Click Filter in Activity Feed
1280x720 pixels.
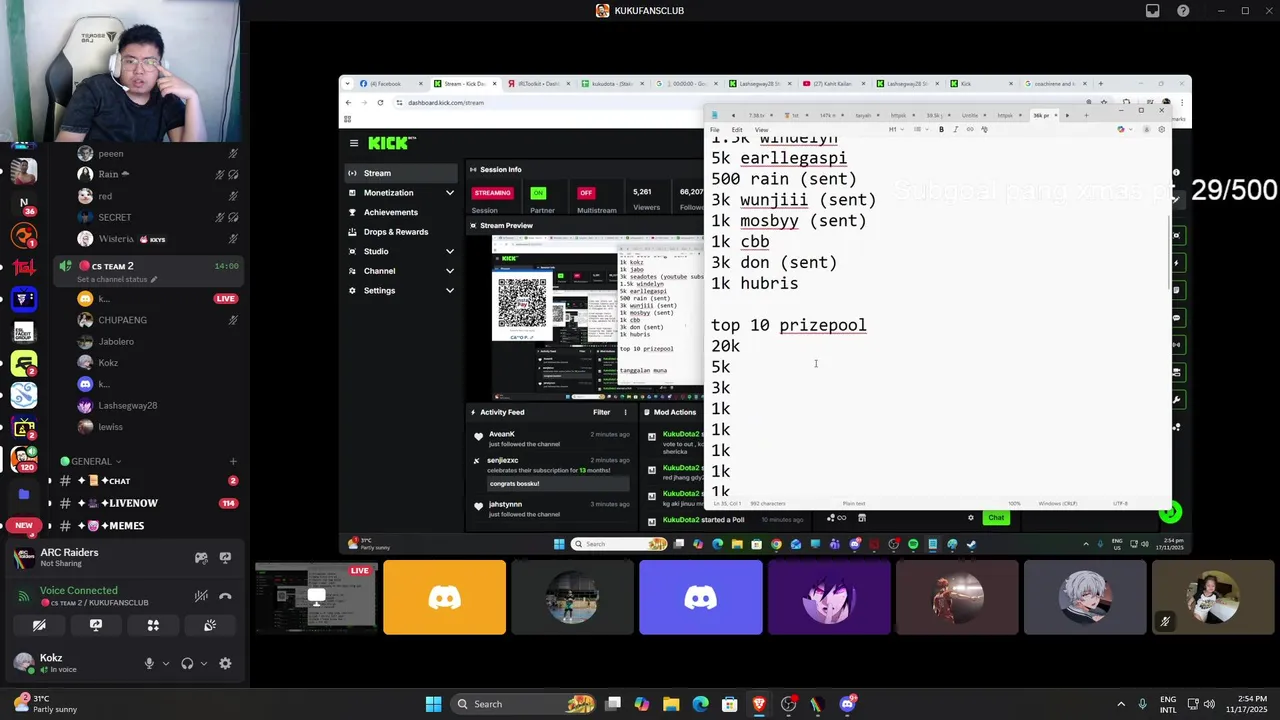[x=601, y=412]
